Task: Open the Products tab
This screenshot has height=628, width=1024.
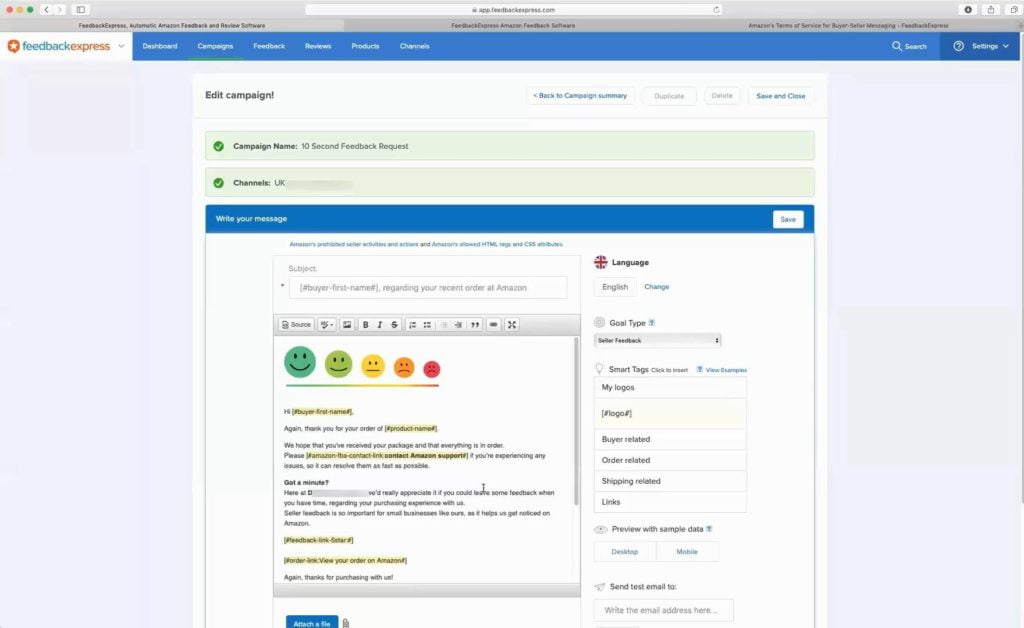Action: 365,46
